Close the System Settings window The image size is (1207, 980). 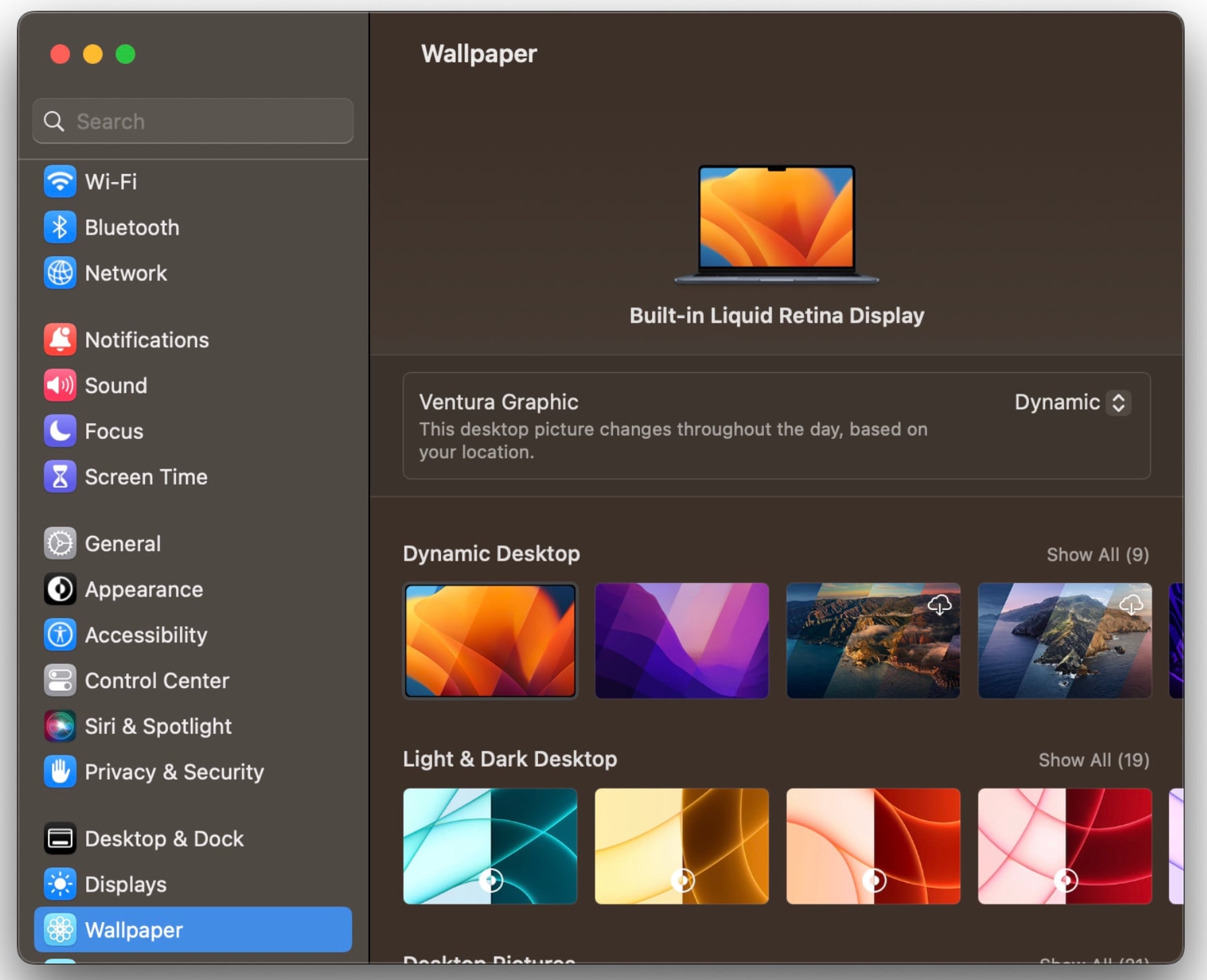pyautogui.click(x=60, y=54)
